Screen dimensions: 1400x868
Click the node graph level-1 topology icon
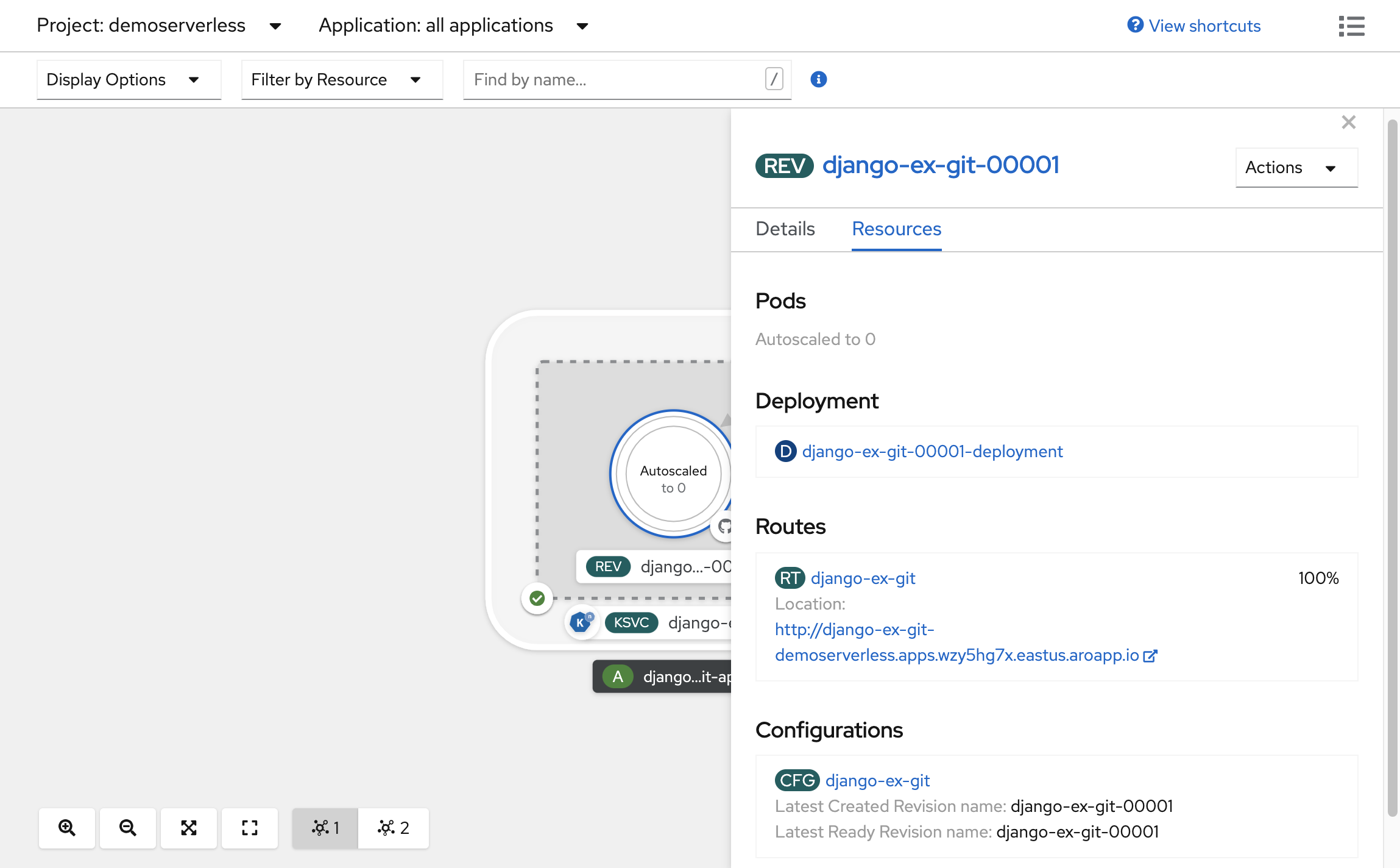(x=326, y=827)
